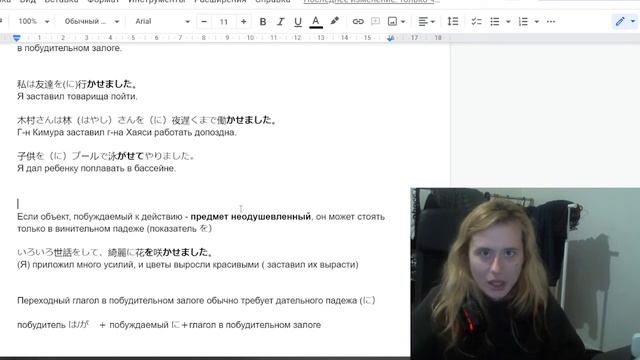Increase font size with plus button
This screenshot has height=360, width=640.
(x=244, y=22)
